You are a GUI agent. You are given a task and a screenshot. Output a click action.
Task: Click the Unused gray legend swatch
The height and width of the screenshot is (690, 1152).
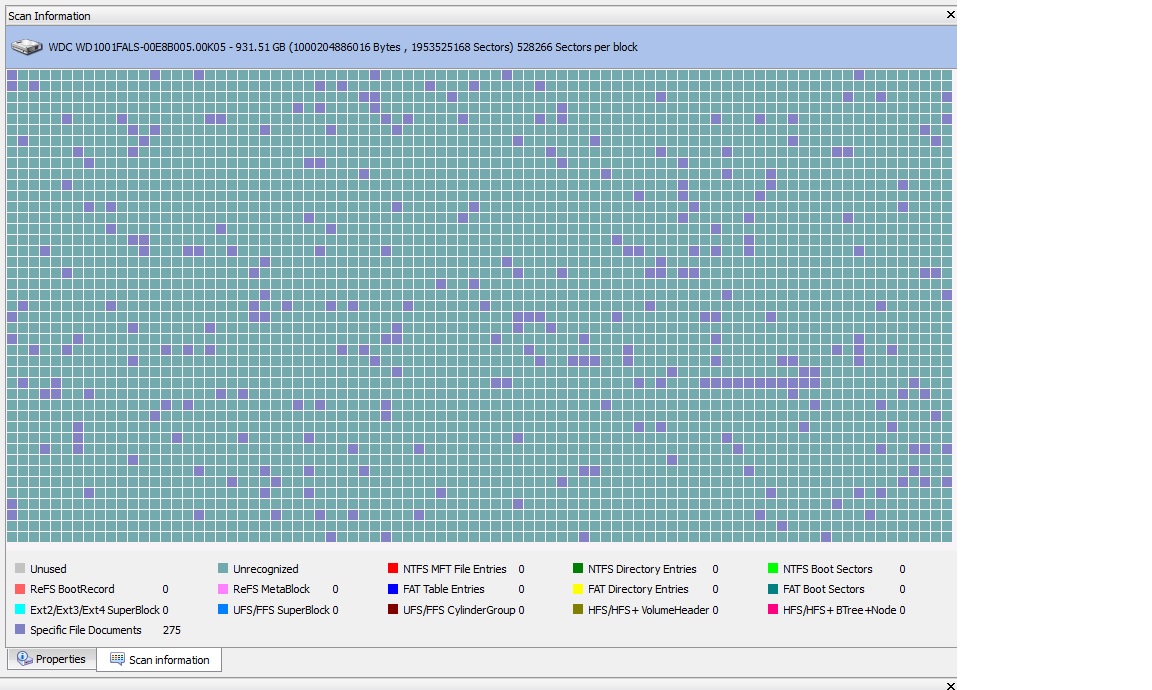20,568
